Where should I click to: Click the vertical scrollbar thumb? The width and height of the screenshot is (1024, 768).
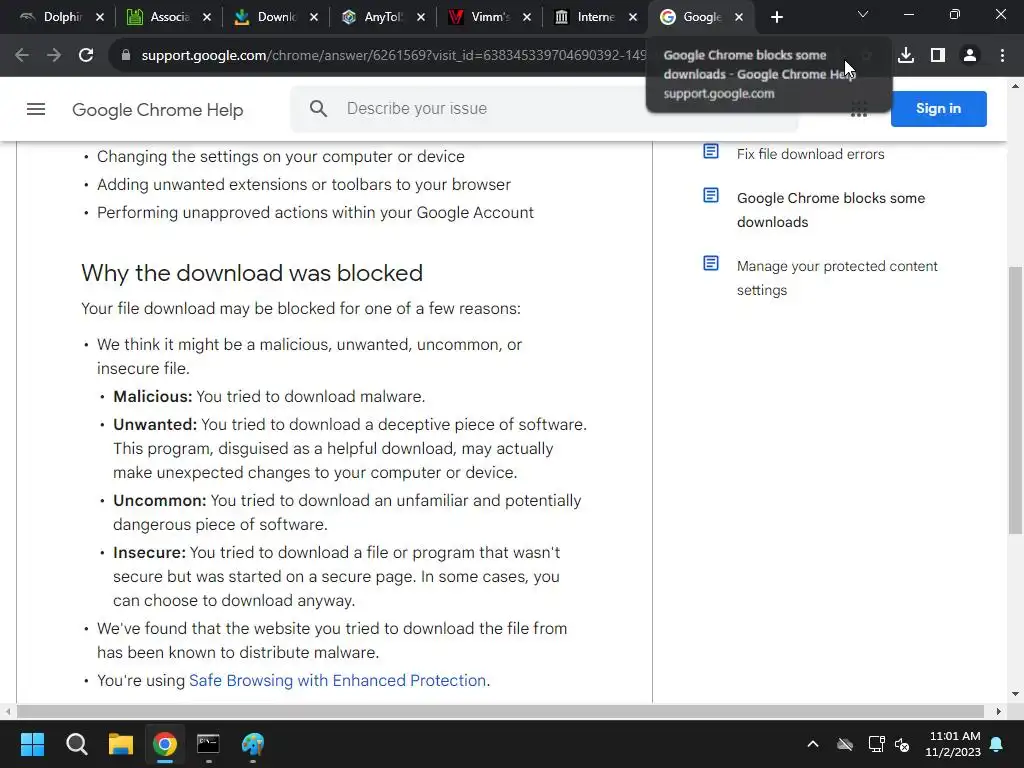[1016, 400]
